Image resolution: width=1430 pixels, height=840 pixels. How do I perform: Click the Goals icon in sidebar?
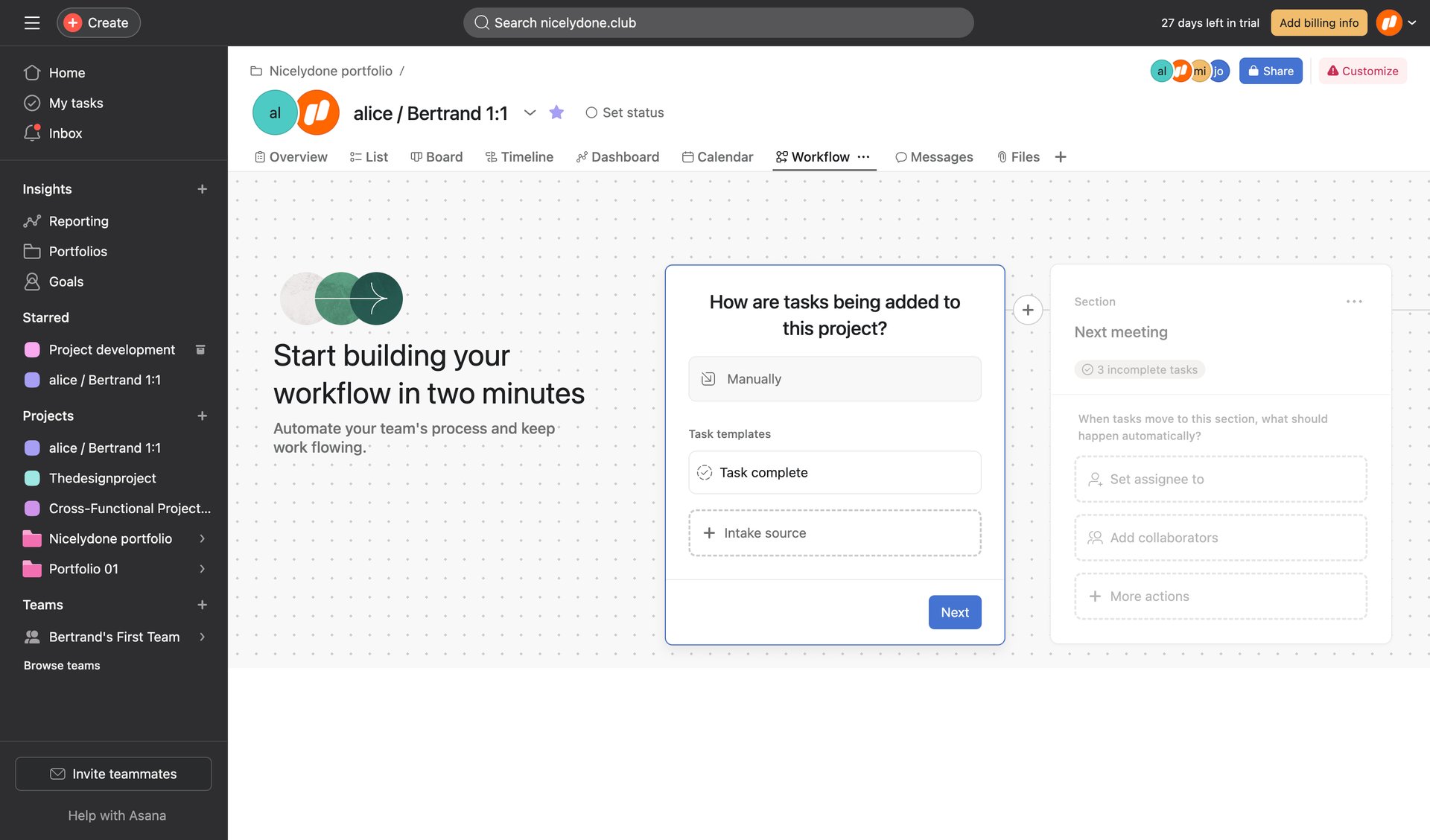pyautogui.click(x=33, y=281)
